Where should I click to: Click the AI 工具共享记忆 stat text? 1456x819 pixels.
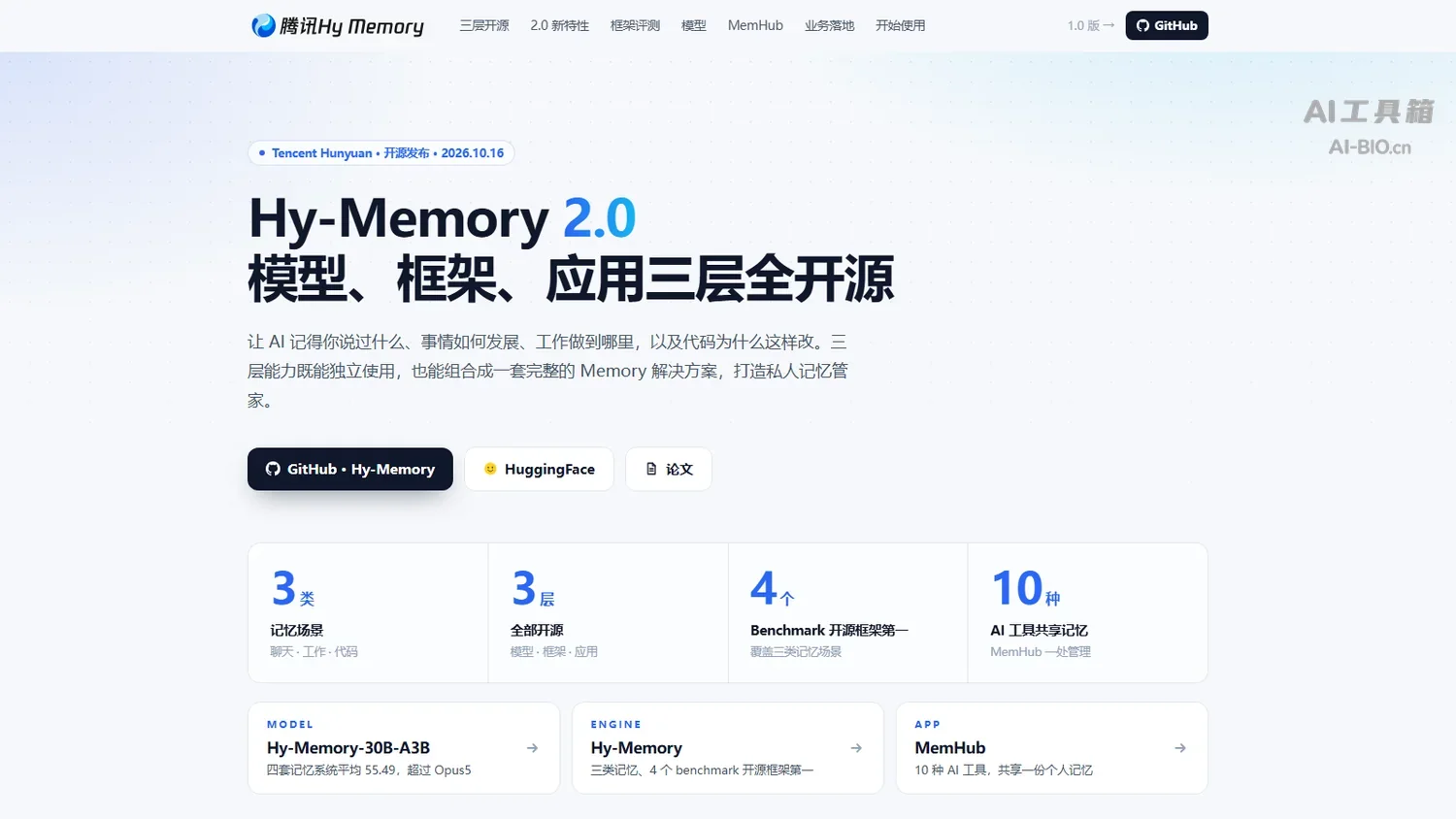click(1039, 630)
